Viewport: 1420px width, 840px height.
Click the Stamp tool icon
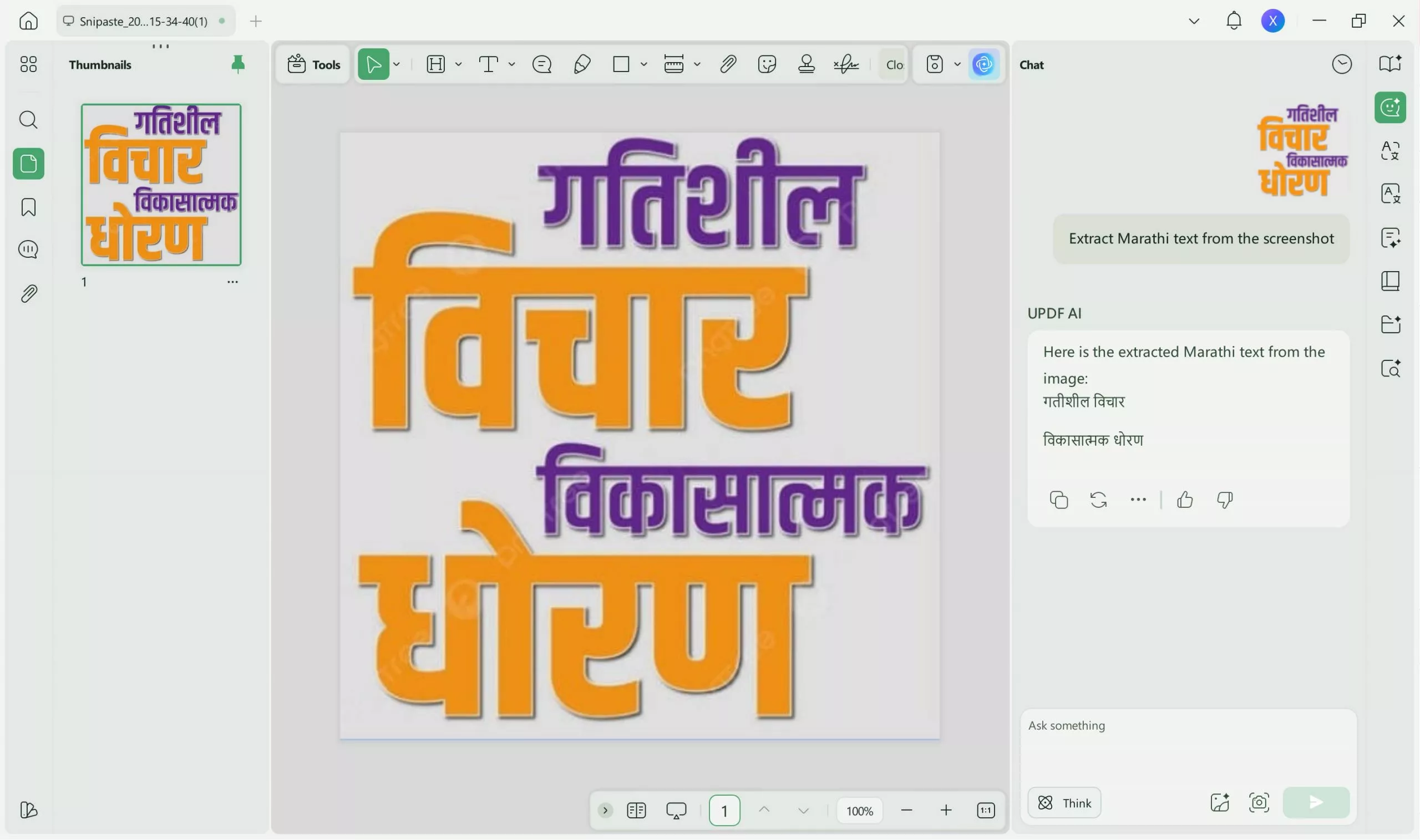(x=807, y=64)
